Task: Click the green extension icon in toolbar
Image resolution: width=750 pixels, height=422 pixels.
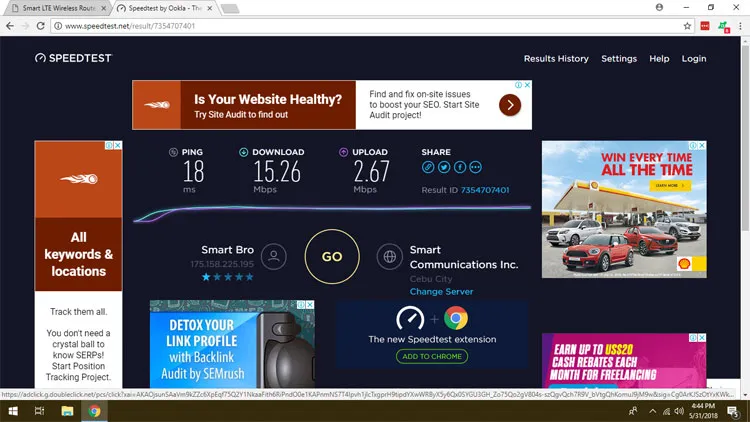Action: point(723,27)
